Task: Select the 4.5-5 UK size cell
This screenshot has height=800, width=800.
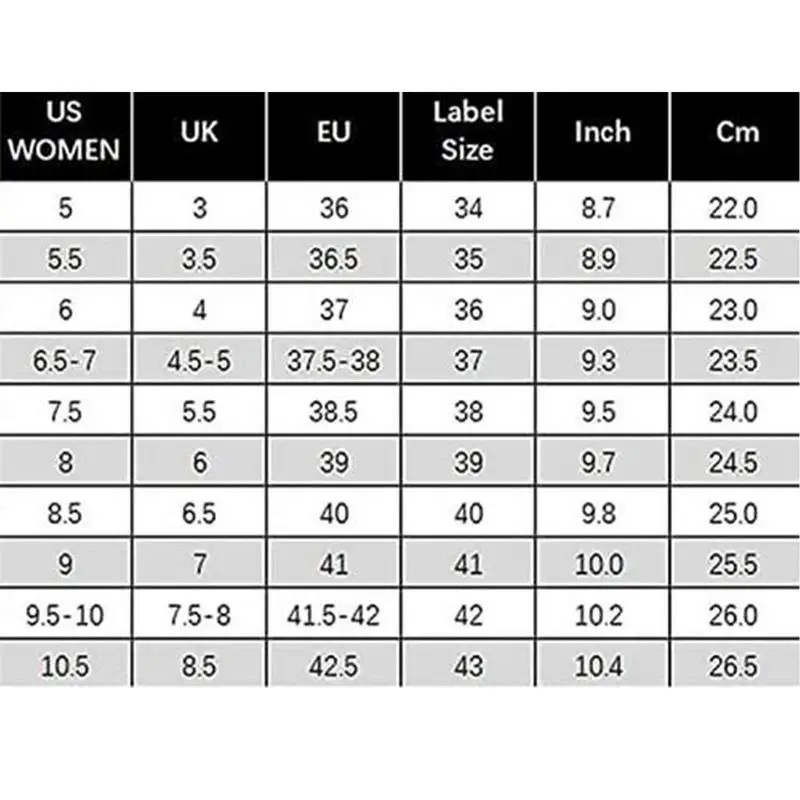Action: (x=199, y=360)
